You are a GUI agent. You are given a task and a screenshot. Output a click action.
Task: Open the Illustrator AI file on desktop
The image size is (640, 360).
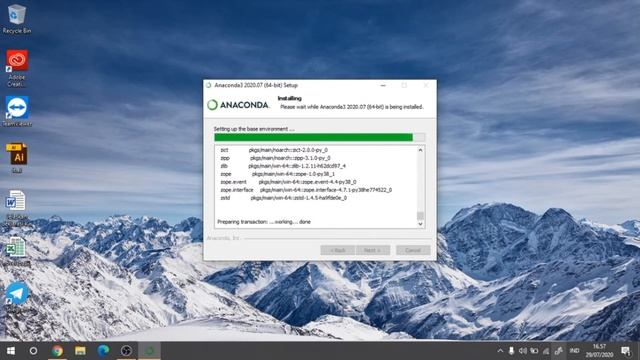[x=17, y=158]
